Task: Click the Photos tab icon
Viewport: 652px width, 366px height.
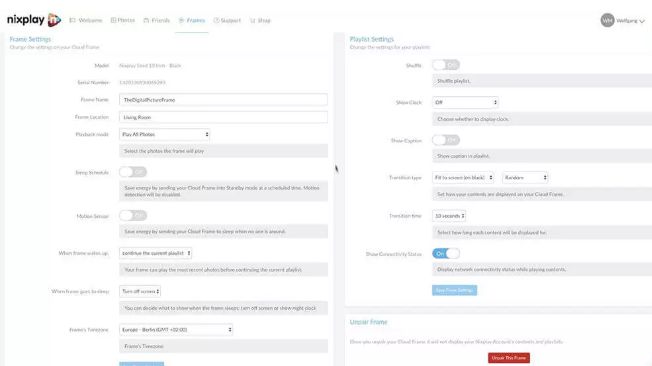Action: click(x=113, y=20)
